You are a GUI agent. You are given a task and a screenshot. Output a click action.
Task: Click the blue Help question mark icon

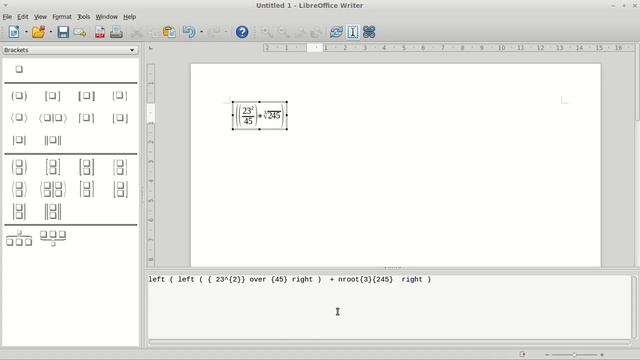(242, 32)
